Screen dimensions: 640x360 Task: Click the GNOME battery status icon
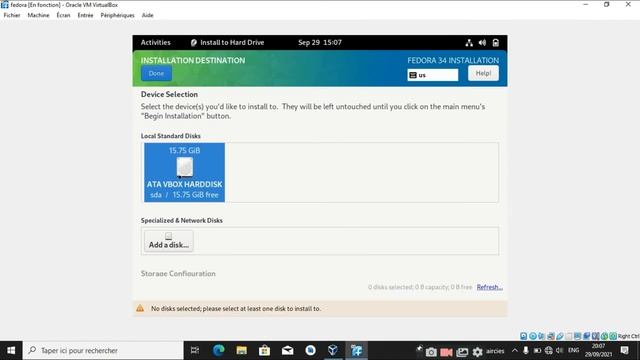[496, 42]
